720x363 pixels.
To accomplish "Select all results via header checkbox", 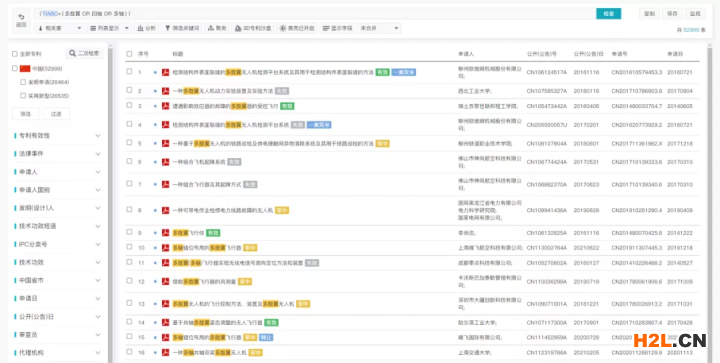I will click(x=129, y=54).
